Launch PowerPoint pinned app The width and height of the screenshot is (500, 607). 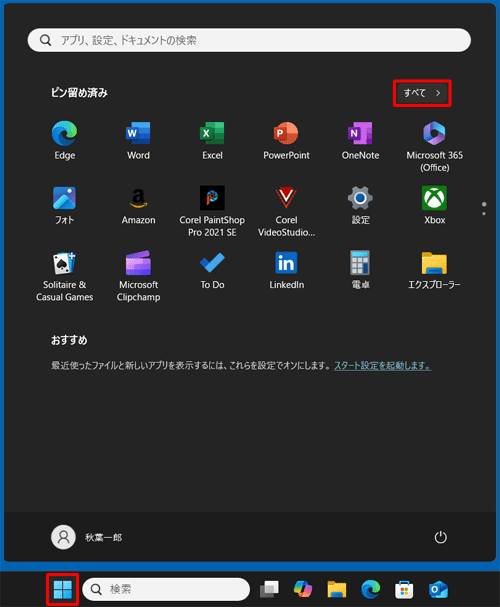(286, 141)
